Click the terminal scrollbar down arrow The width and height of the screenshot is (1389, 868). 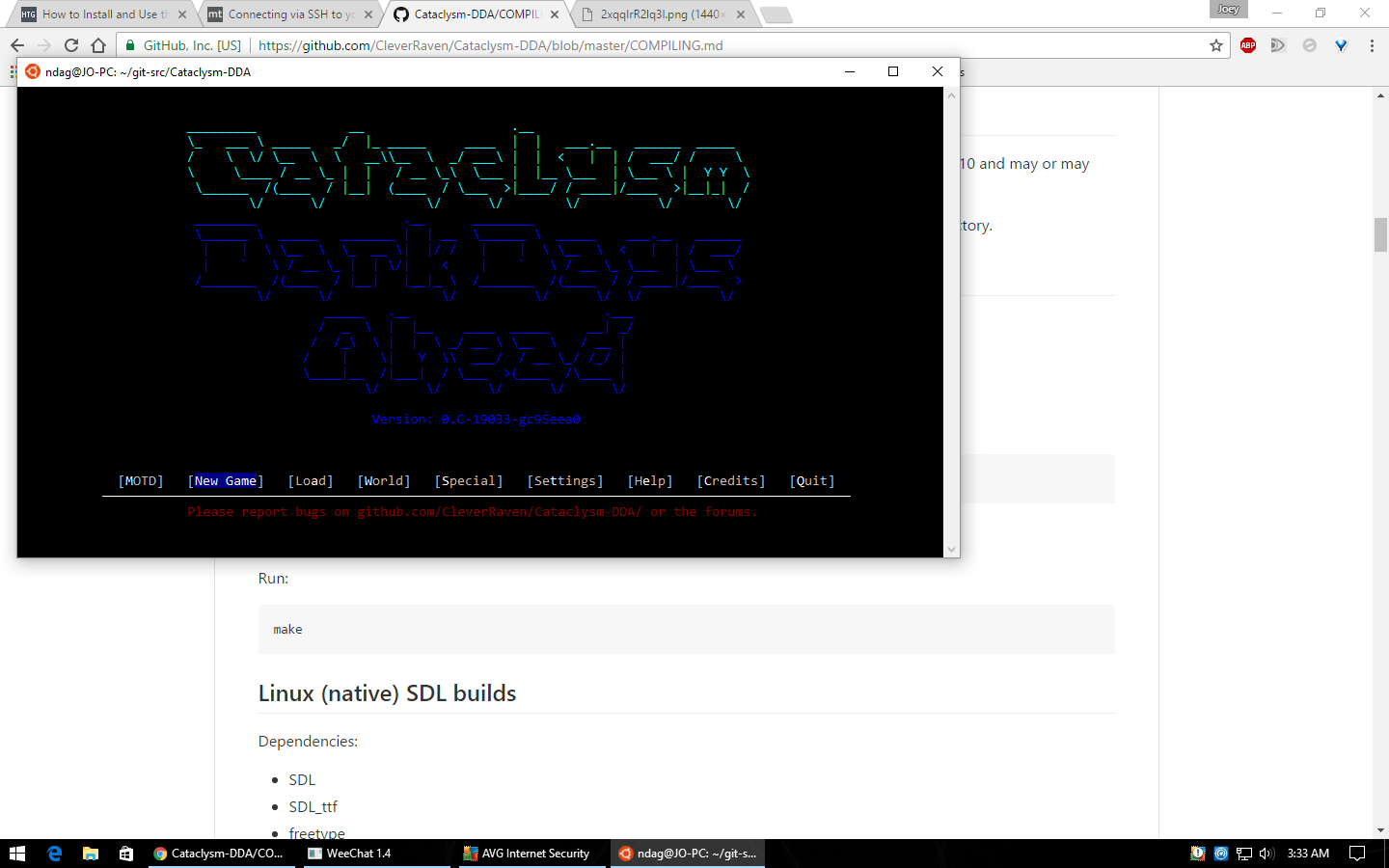pyautogui.click(x=951, y=550)
